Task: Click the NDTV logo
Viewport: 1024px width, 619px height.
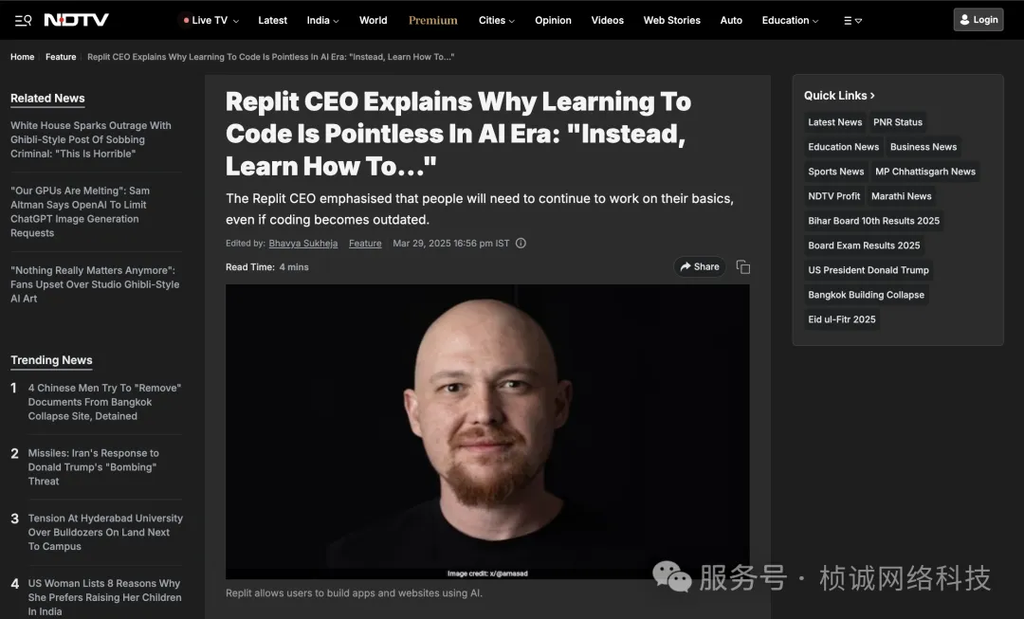Action: pos(76,20)
